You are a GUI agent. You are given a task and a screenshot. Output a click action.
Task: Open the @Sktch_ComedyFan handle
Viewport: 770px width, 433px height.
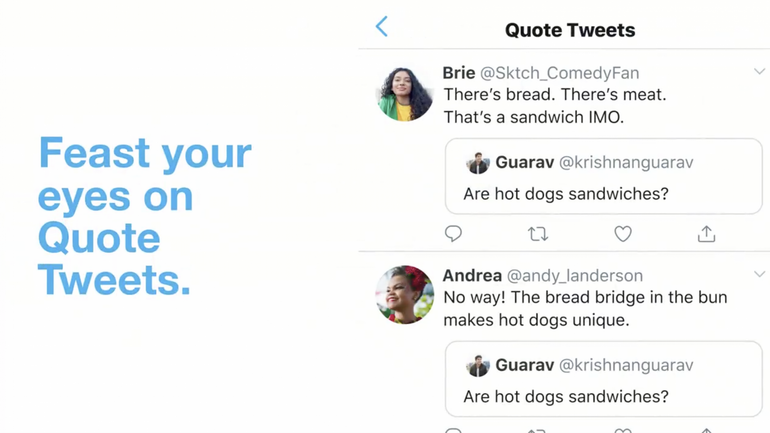point(559,73)
